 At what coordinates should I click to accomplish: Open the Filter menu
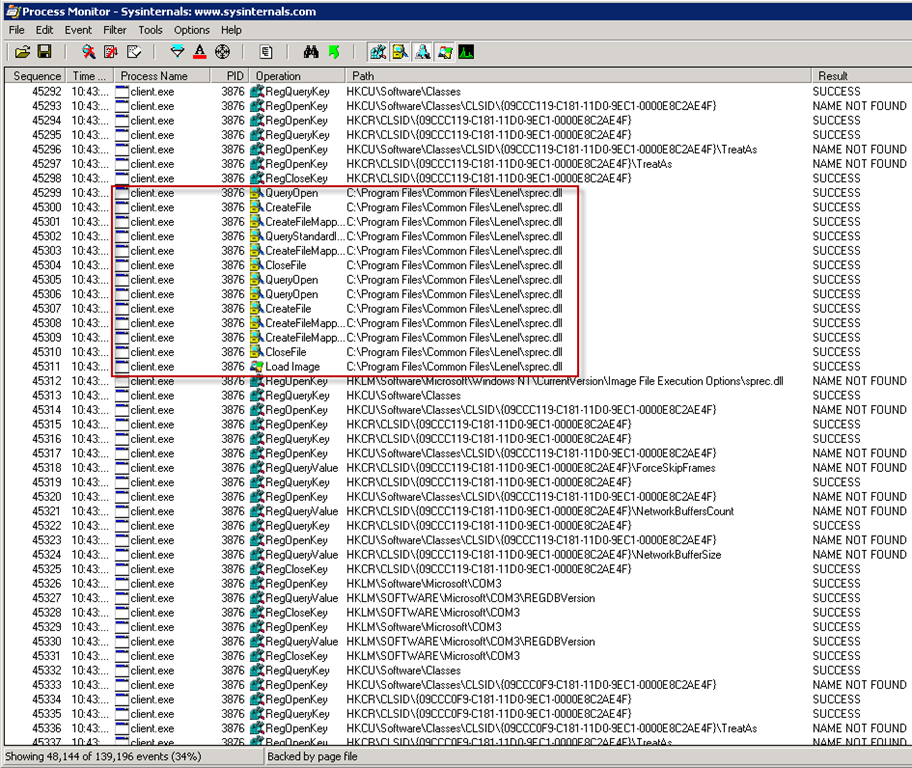(x=115, y=30)
